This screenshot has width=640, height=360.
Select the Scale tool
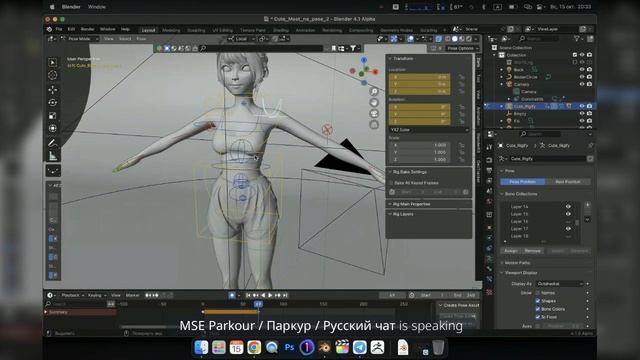coord(53,116)
